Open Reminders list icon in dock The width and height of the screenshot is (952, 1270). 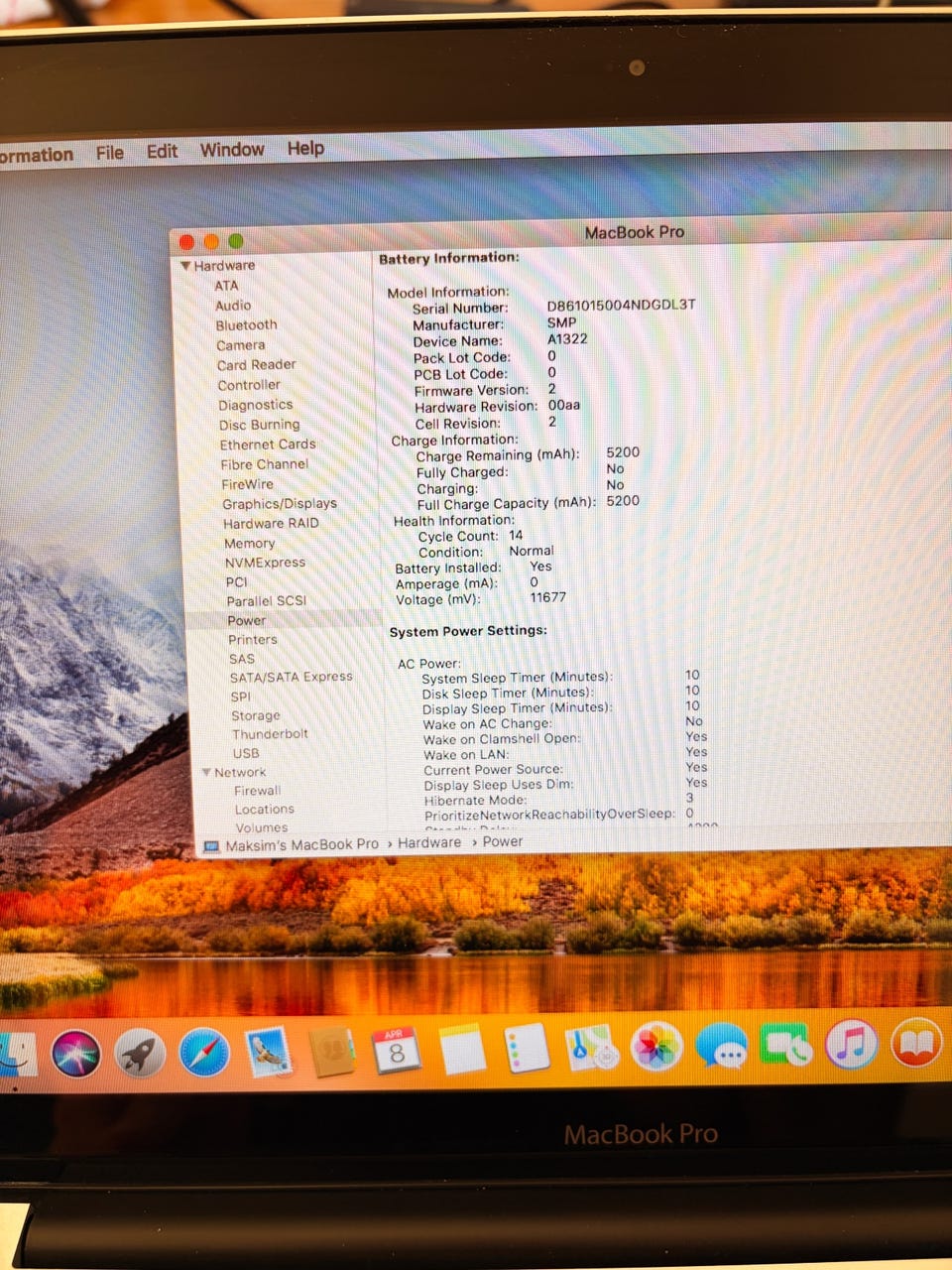(x=527, y=1049)
